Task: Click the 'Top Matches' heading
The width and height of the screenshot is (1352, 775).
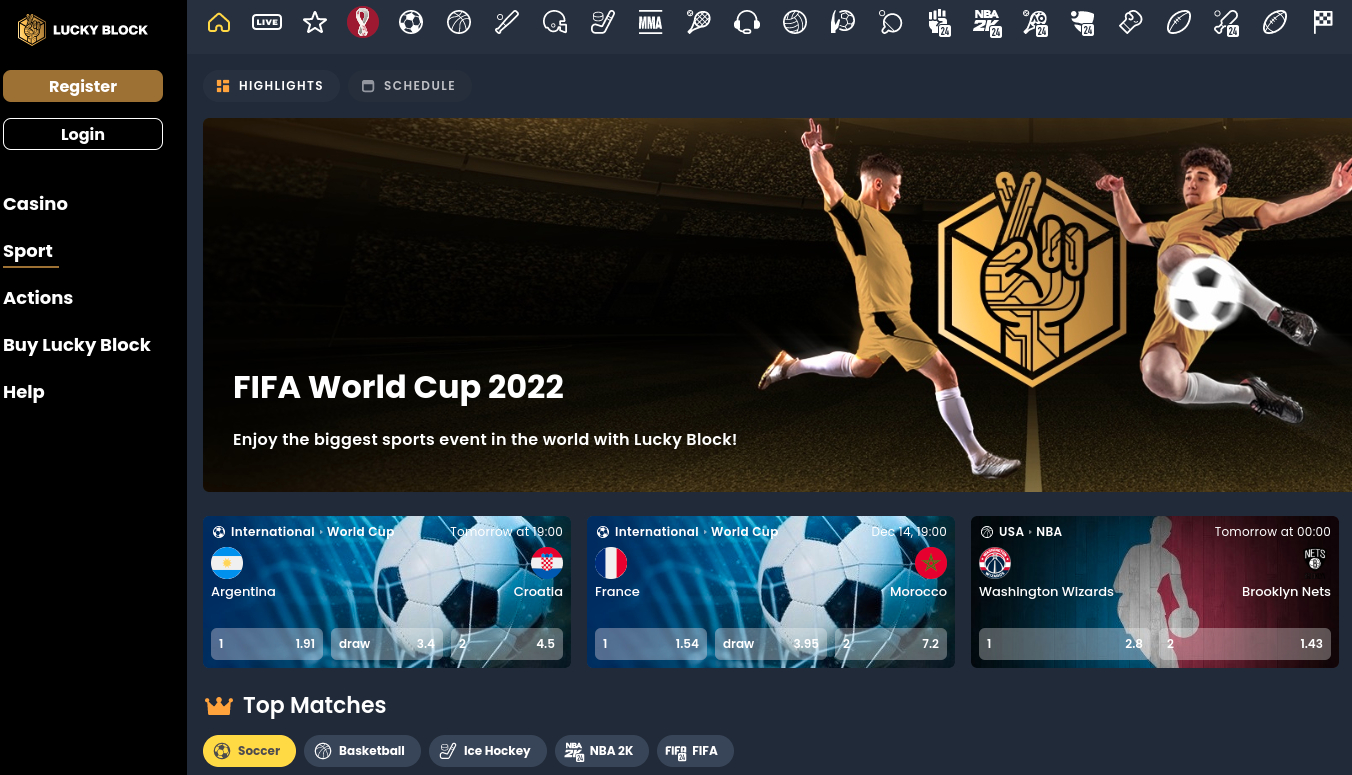Action: click(314, 706)
